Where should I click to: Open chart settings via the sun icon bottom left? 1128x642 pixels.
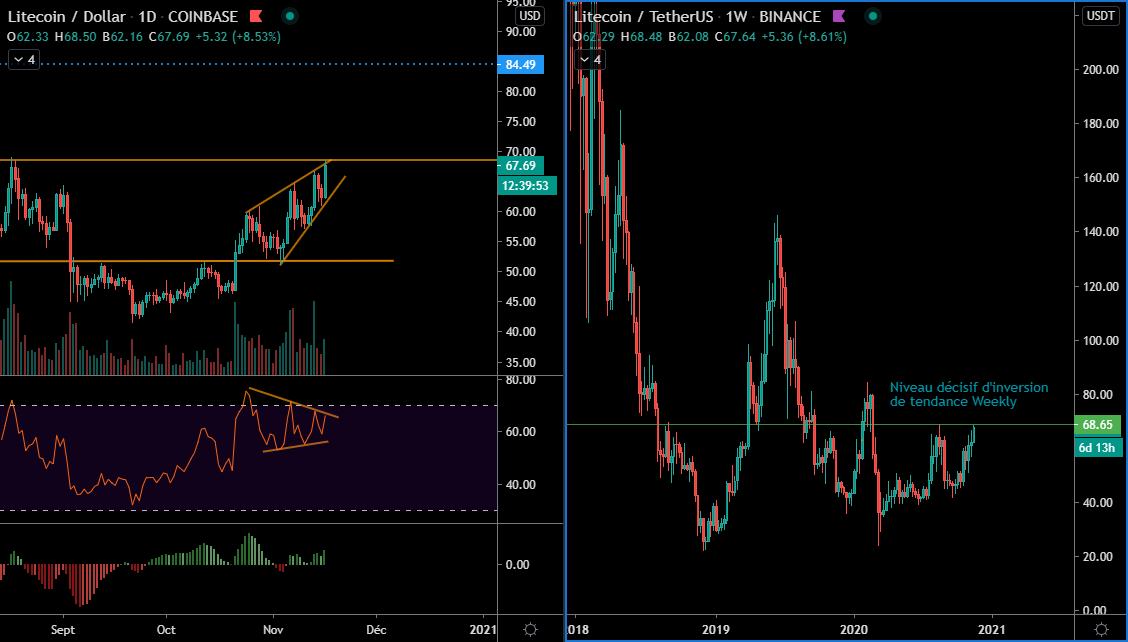[x=529, y=630]
